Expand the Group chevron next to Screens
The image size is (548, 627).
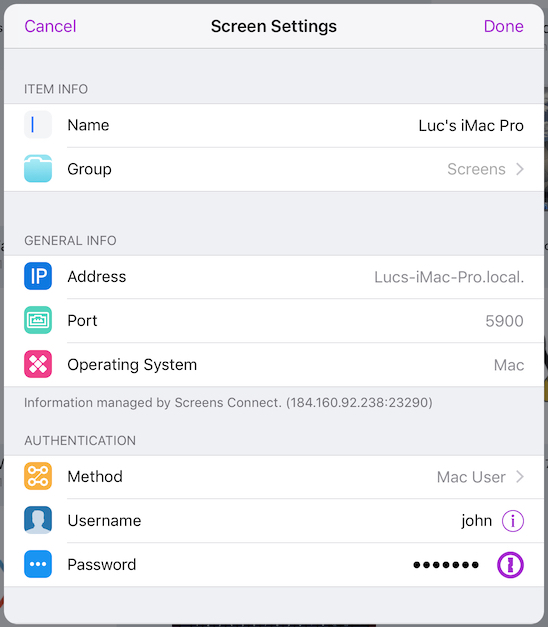520,169
